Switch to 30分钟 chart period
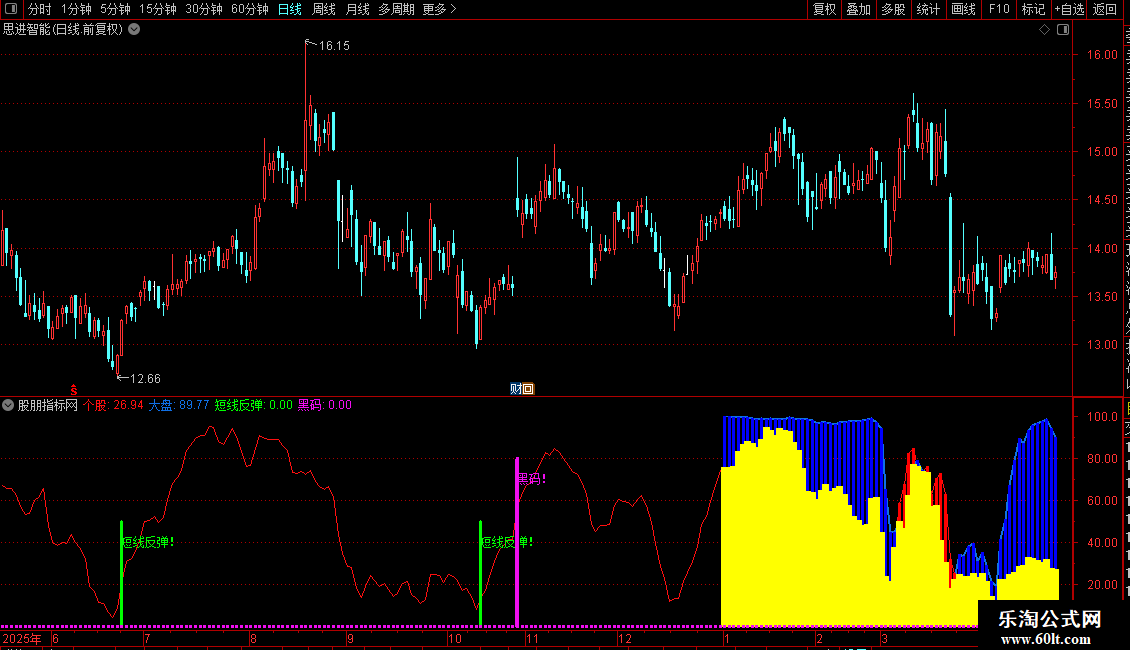Image resolution: width=1130 pixels, height=650 pixels. coord(204,9)
